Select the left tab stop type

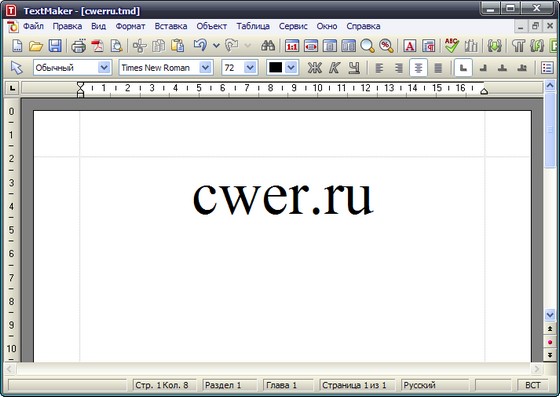[x=463, y=67]
